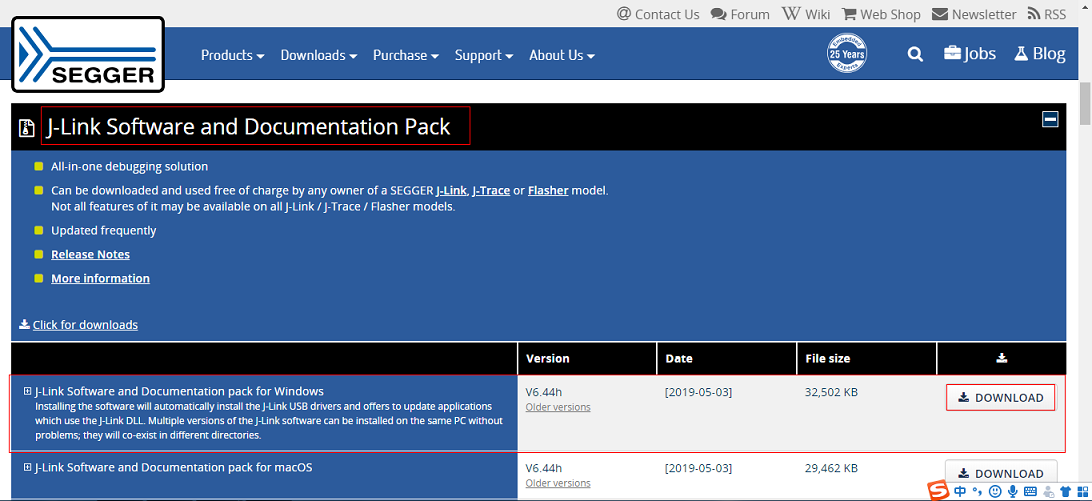The height and width of the screenshot is (501, 1092).
Task: Click 'J-Link Software and Documentation pack for Windows' title
Action: coord(179,391)
